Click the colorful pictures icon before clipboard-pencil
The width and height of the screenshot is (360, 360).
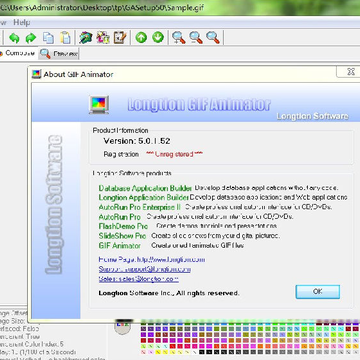[x=103, y=38]
